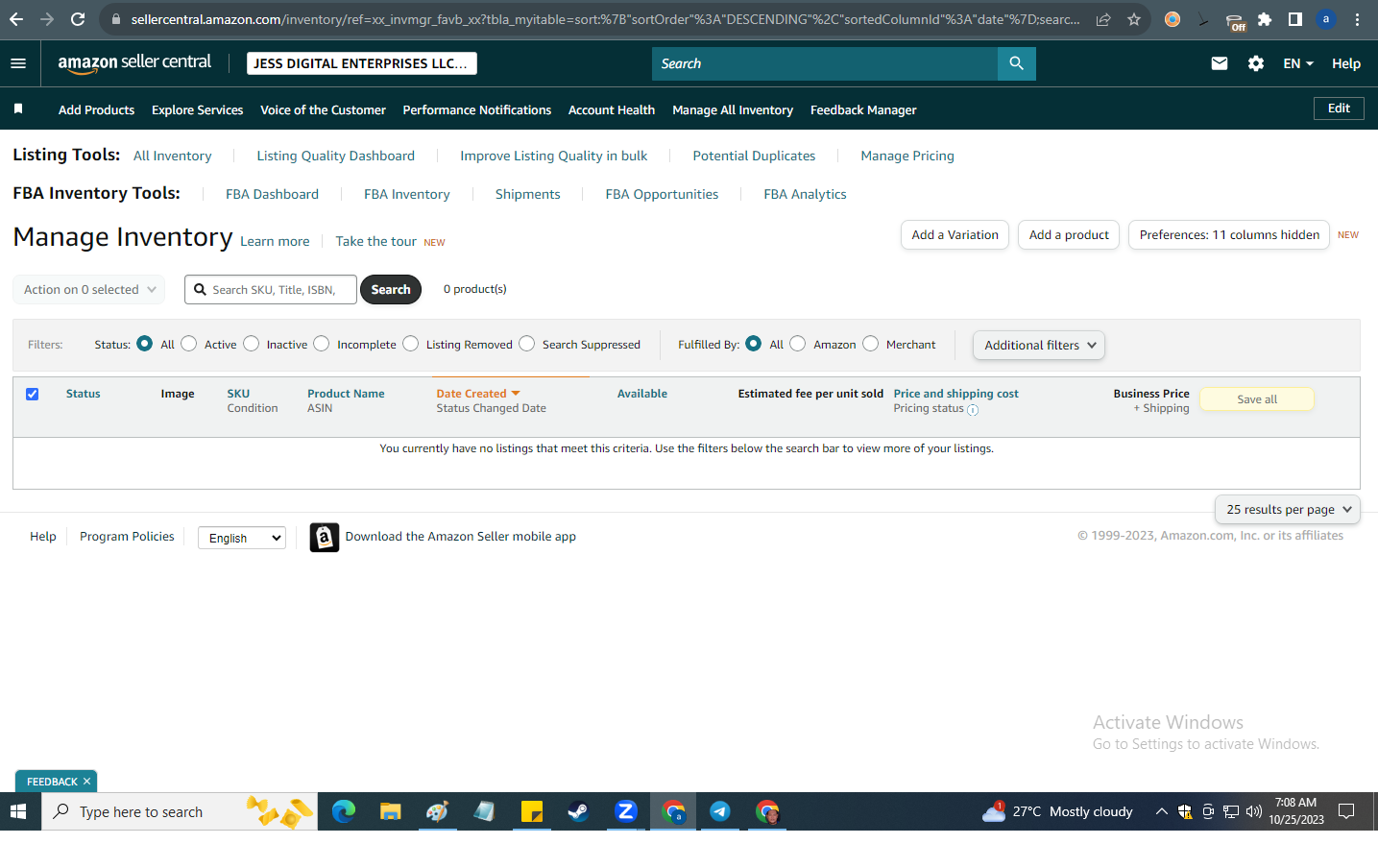
Task: Open the hamburger navigation menu
Action: click(17, 63)
